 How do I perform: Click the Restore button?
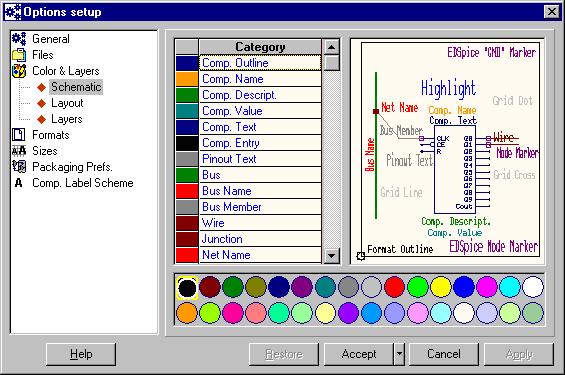click(x=284, y=354)
